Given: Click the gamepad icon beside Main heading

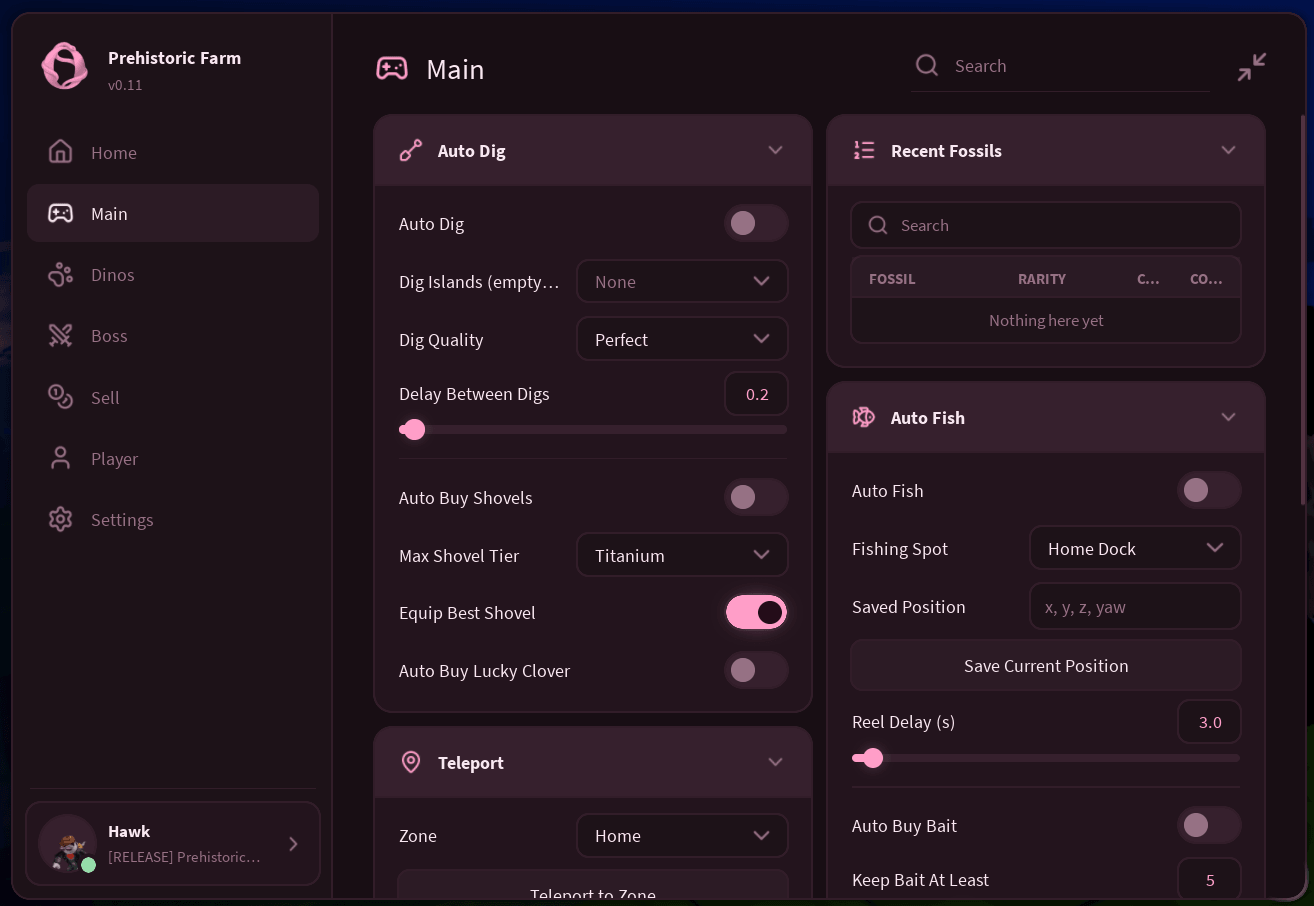Looking at the screenshot, I should [392, 68].
